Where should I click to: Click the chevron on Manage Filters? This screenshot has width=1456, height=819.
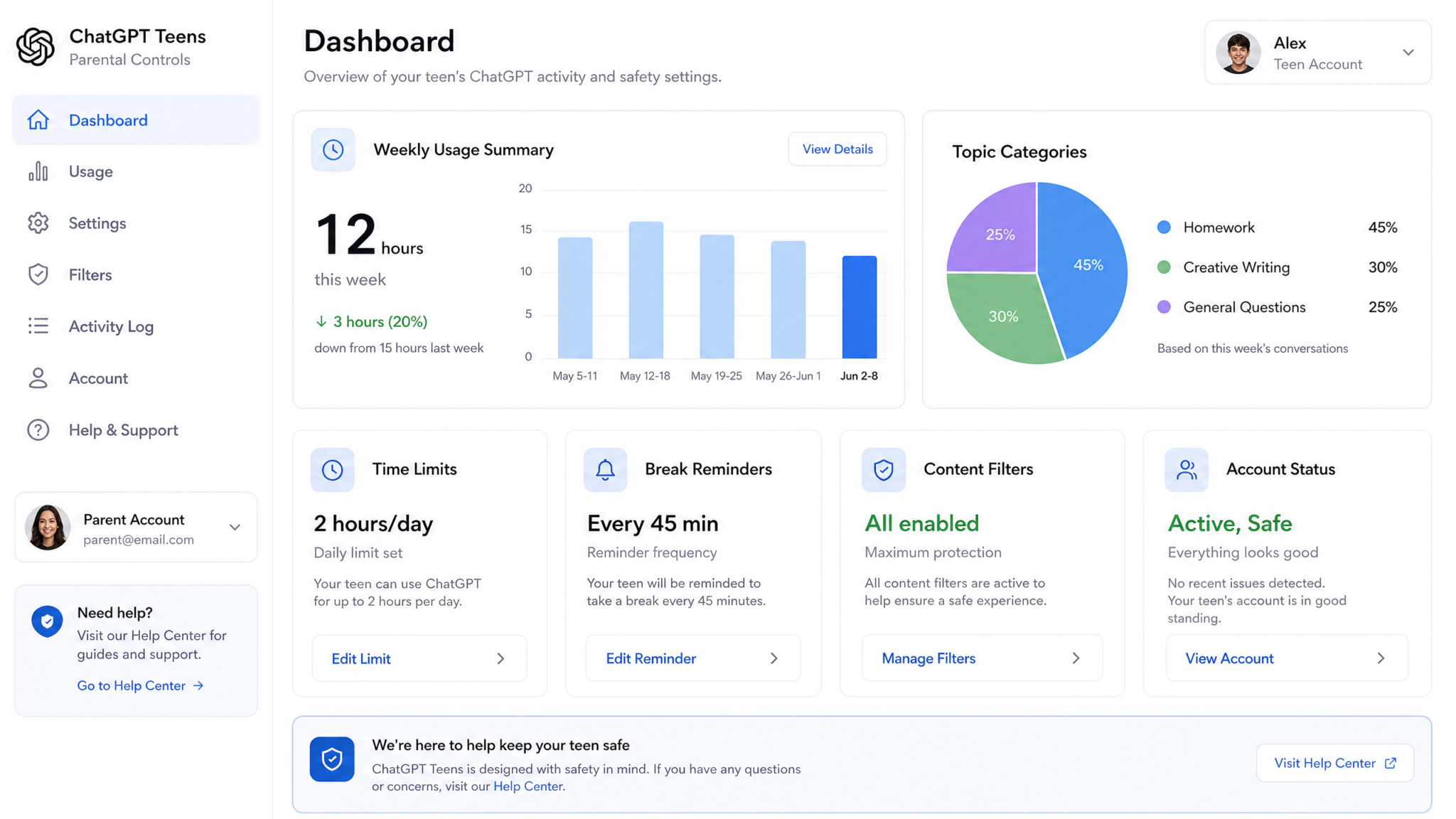click(x=1076, y=658)
